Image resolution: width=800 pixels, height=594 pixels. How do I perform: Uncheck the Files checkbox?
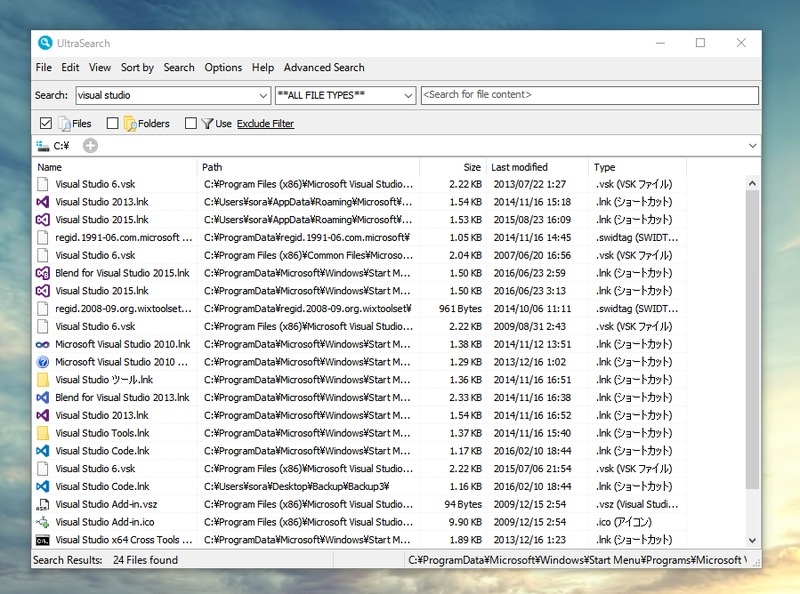45,124
